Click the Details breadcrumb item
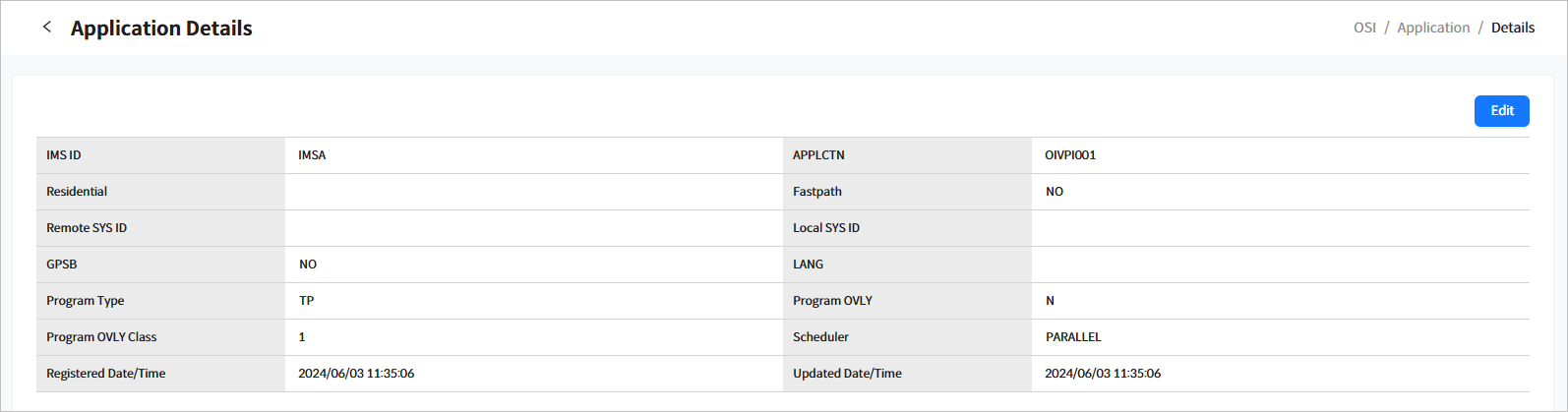The height and width of the screenshot is (412, 1568). (1512, 28)
